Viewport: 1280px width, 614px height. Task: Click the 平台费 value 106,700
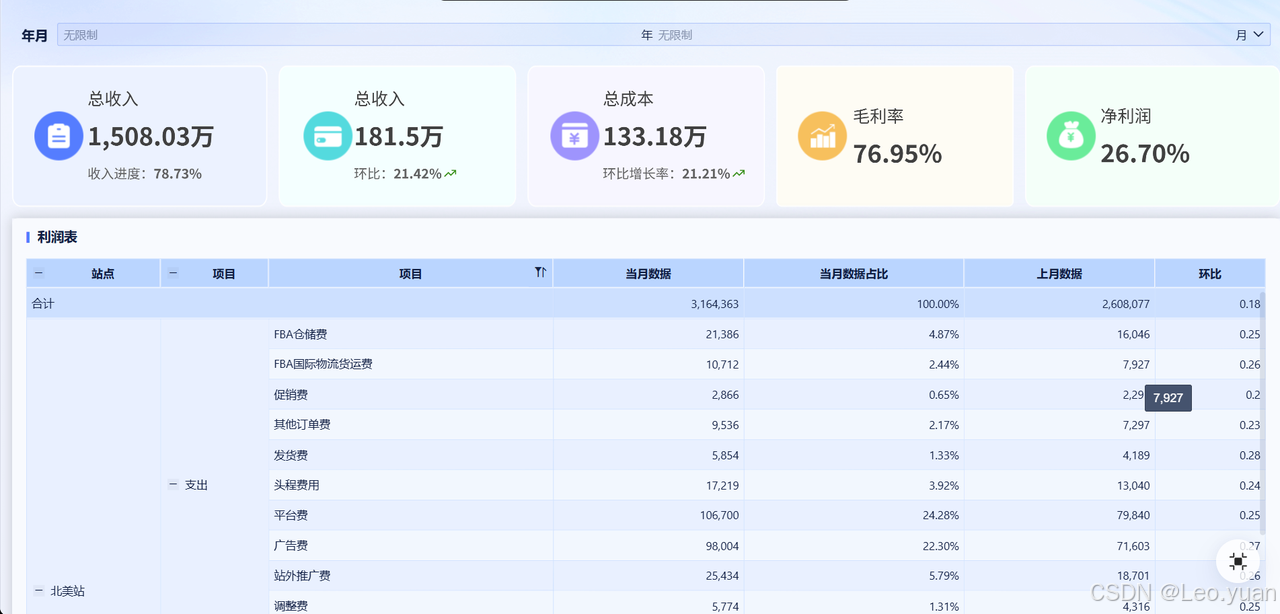coord(720,515)
